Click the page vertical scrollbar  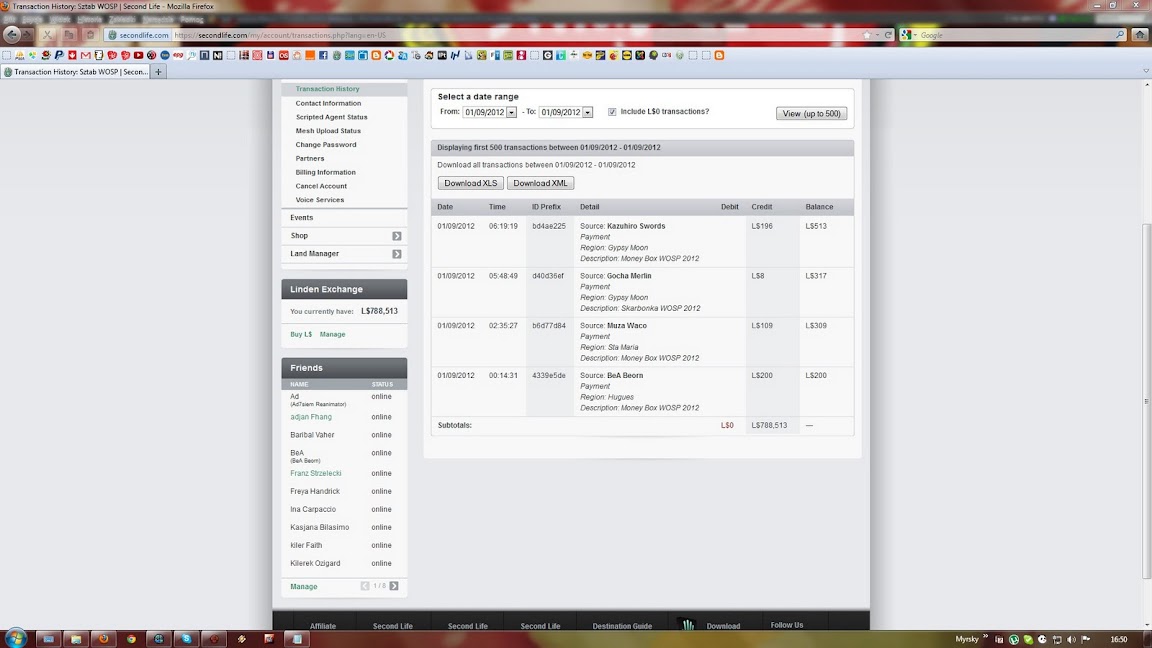(1147, 402)
